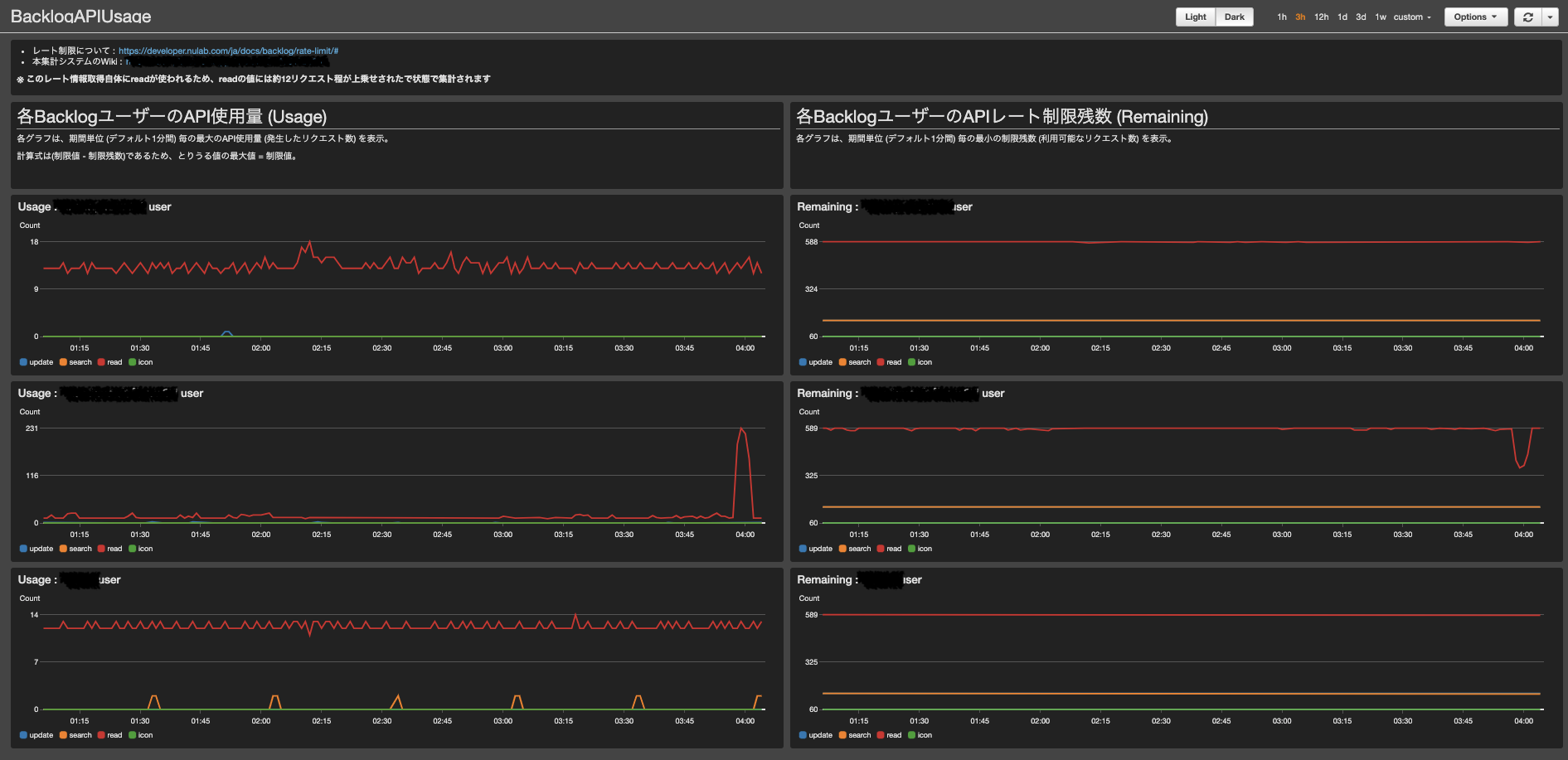Toggle read series in third Usage chart legend

[x=109, y=735]
